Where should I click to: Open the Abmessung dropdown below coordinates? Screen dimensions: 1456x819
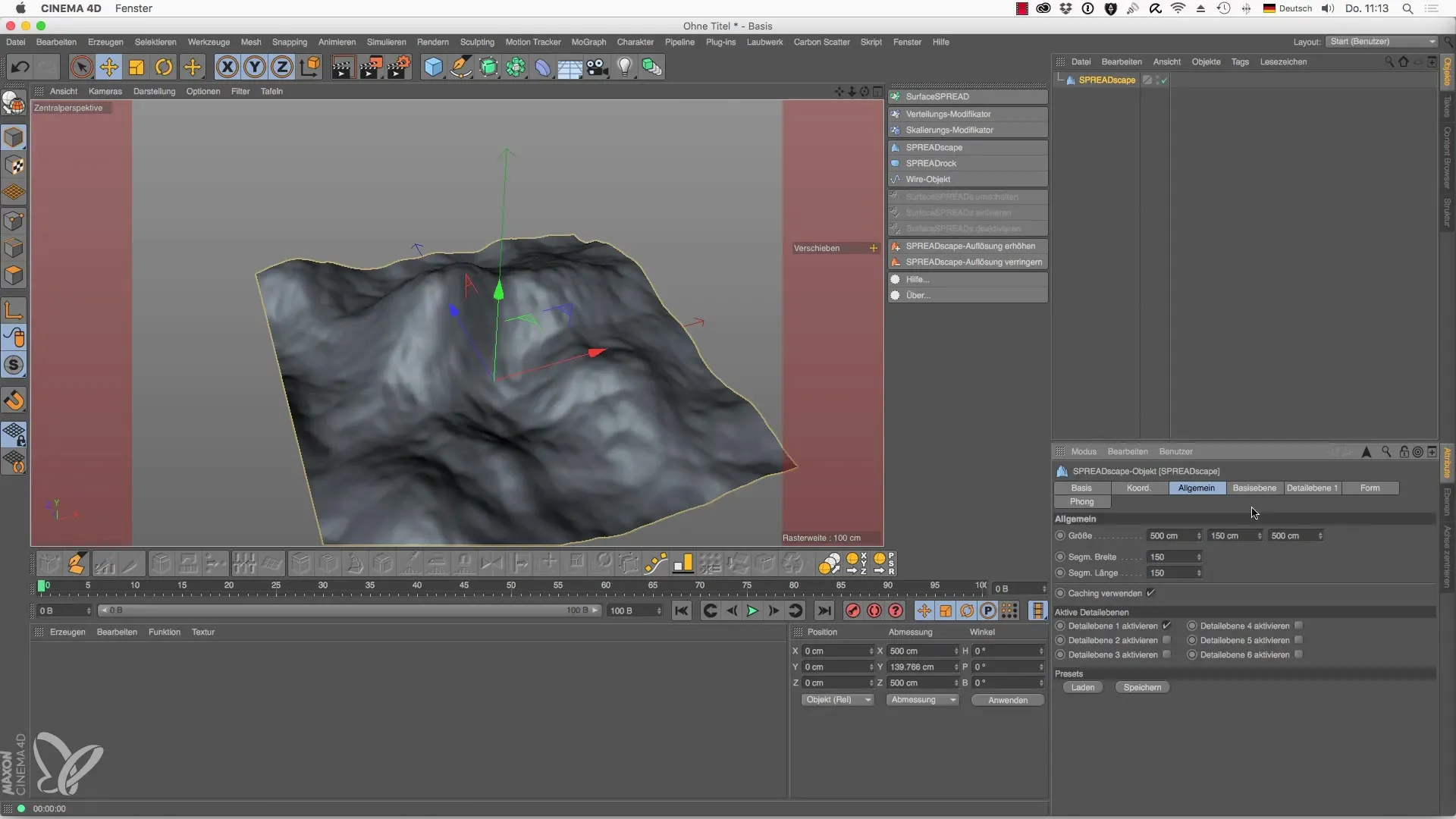tap(922, 700)
